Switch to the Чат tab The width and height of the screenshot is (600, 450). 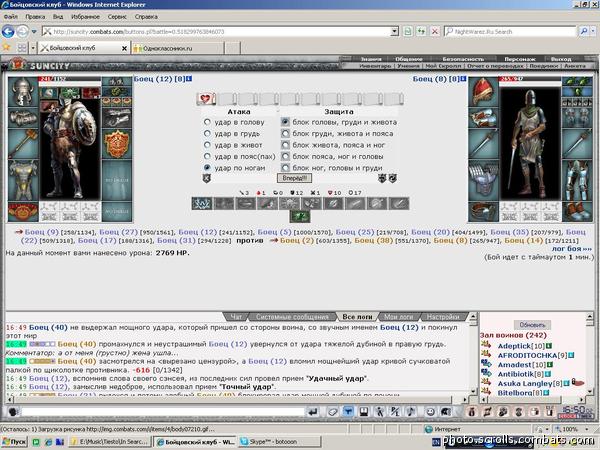coord(236,317)
